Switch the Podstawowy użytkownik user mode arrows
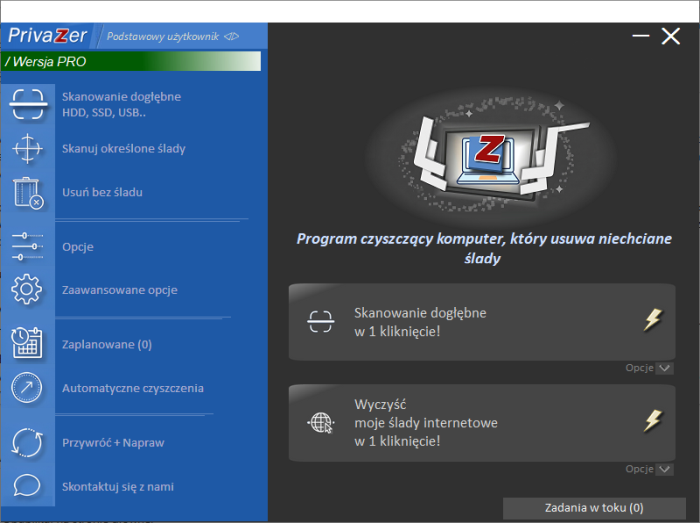Image resolution: width=700 pixels, height=523 pixels. [231, 36]
